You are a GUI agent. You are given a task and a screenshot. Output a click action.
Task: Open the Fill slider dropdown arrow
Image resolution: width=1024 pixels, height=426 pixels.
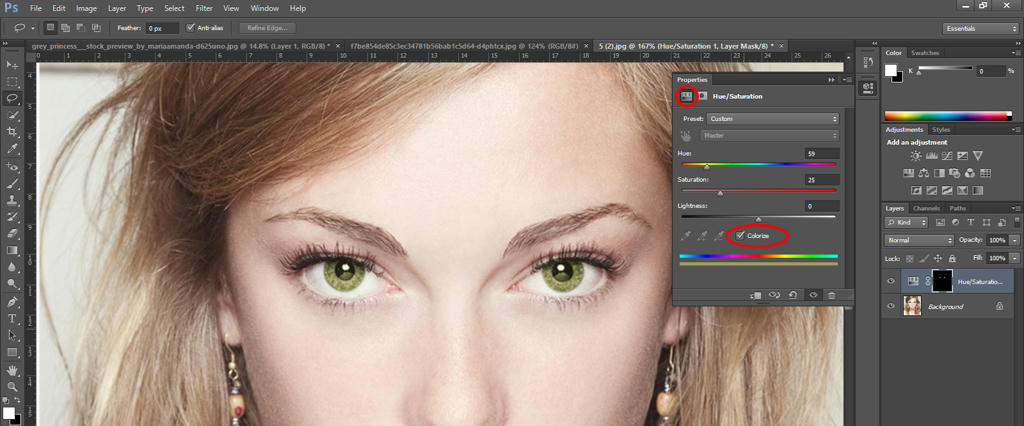click(x=1014, y=259)
